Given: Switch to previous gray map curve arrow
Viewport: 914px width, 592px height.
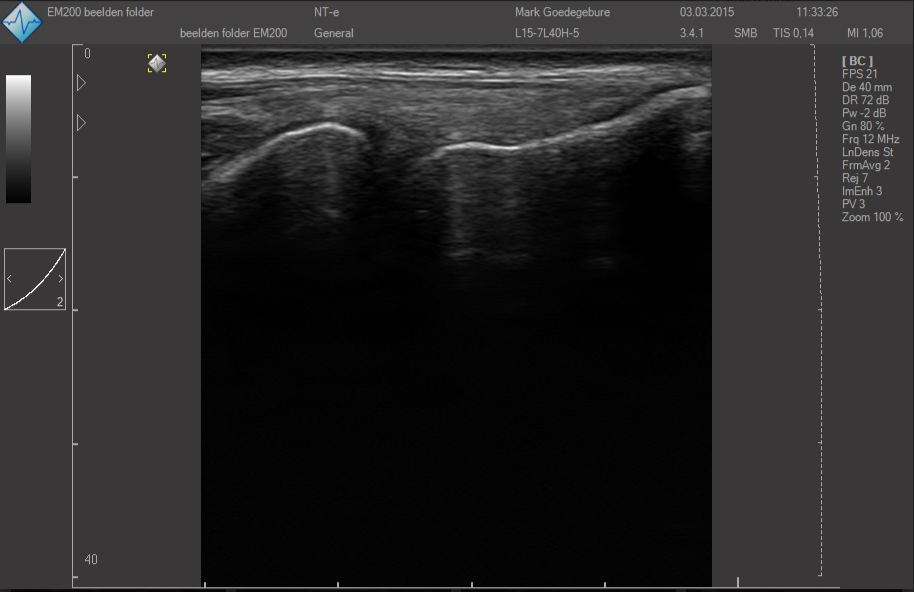Looking at the screenshot, I should pos(9,279).
